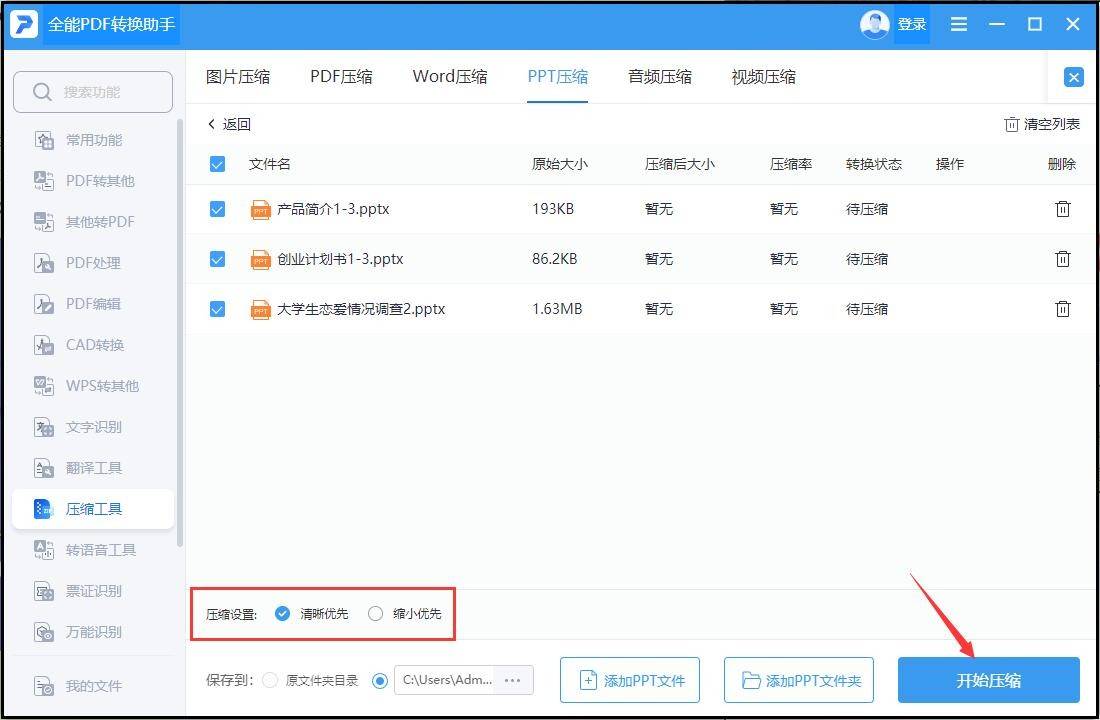Open the 图片压缩 tab
The image size is (1100, 720).
(x=238, y=76)
